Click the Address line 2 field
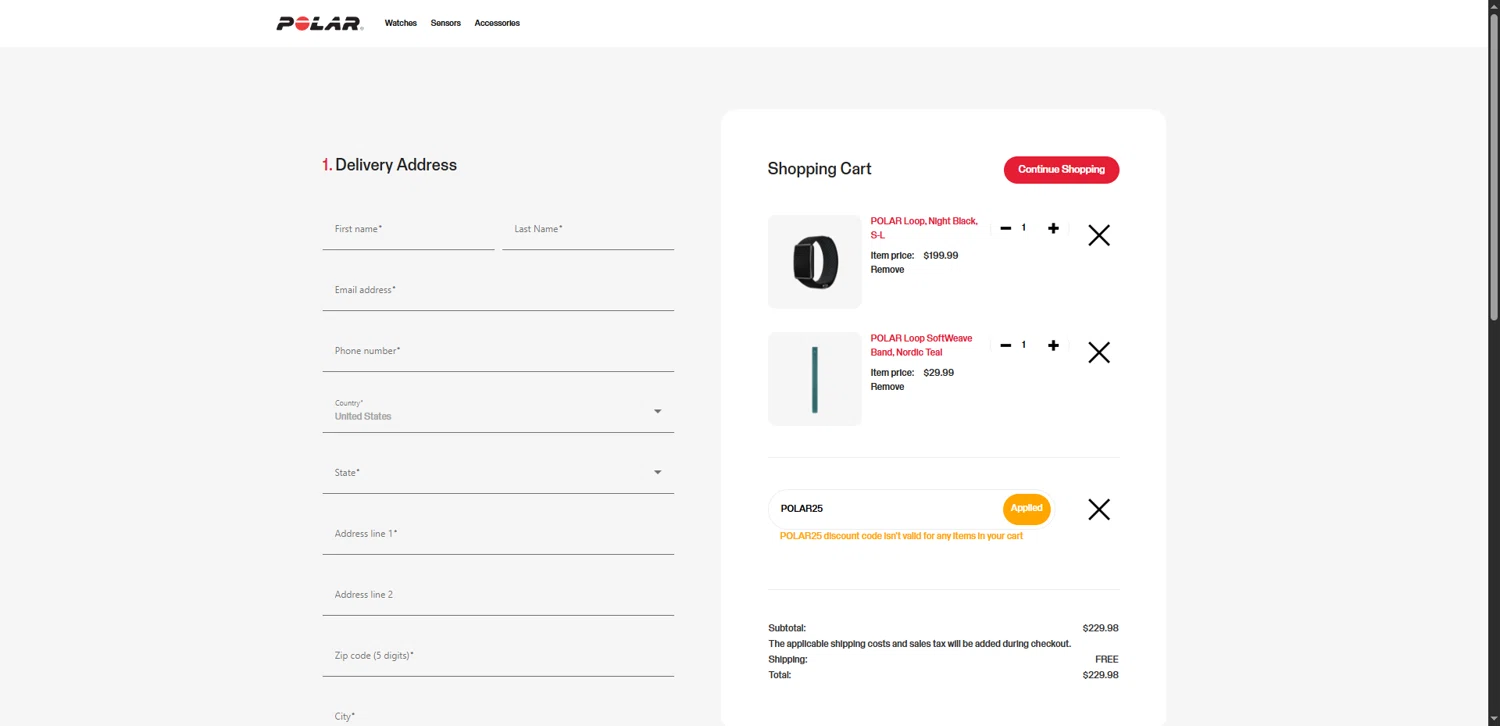1500x726 pixels. (498, 596)
